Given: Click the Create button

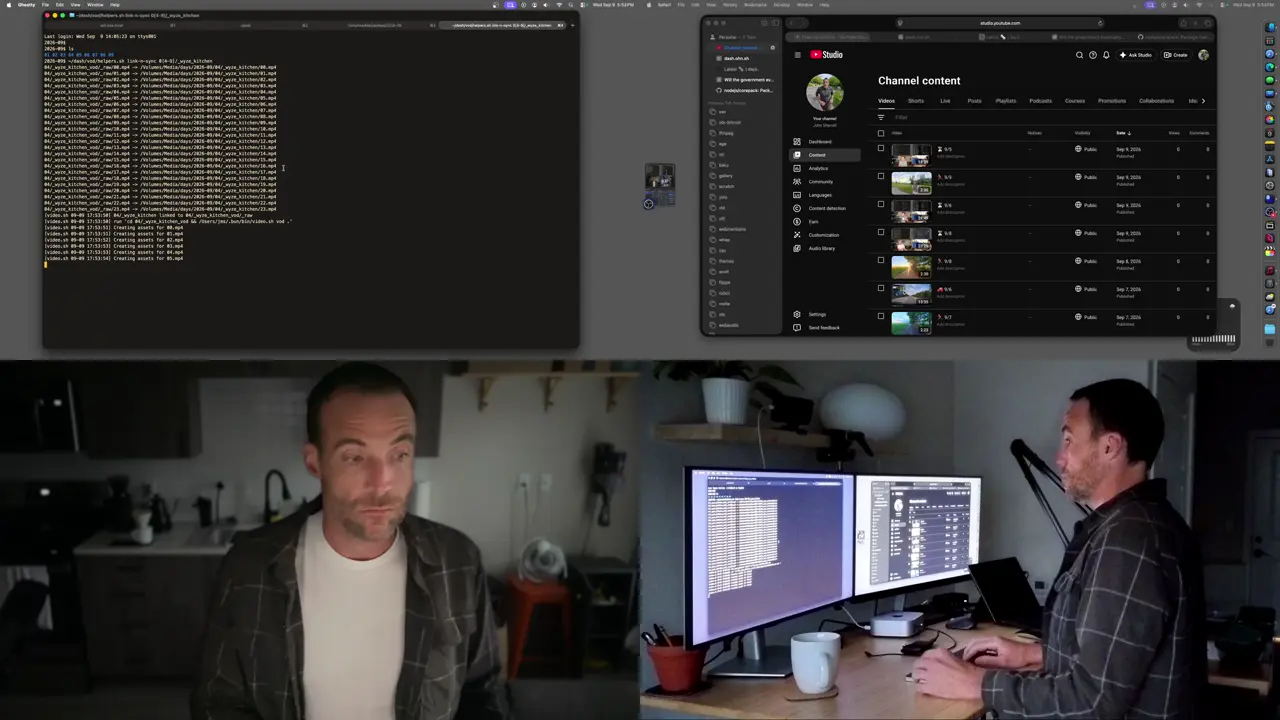Looking at the screenshot, I should 1176,55.
